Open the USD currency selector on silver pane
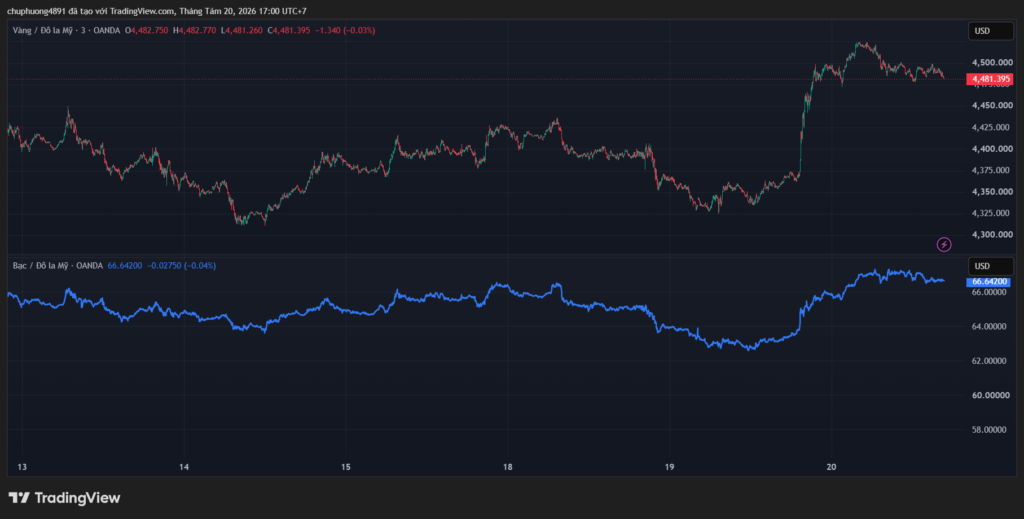Viewport: 1024px width, 519px height. point(990,266)
